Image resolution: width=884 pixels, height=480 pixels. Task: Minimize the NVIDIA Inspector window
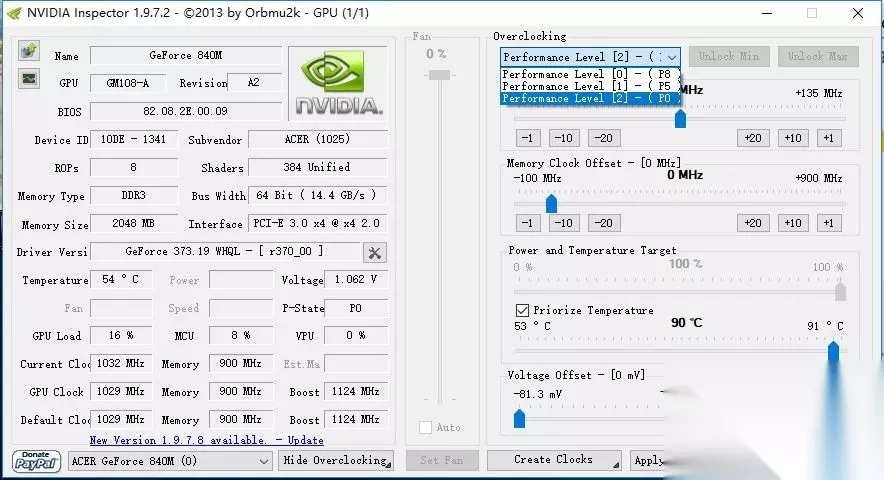(x=767, y=13)
